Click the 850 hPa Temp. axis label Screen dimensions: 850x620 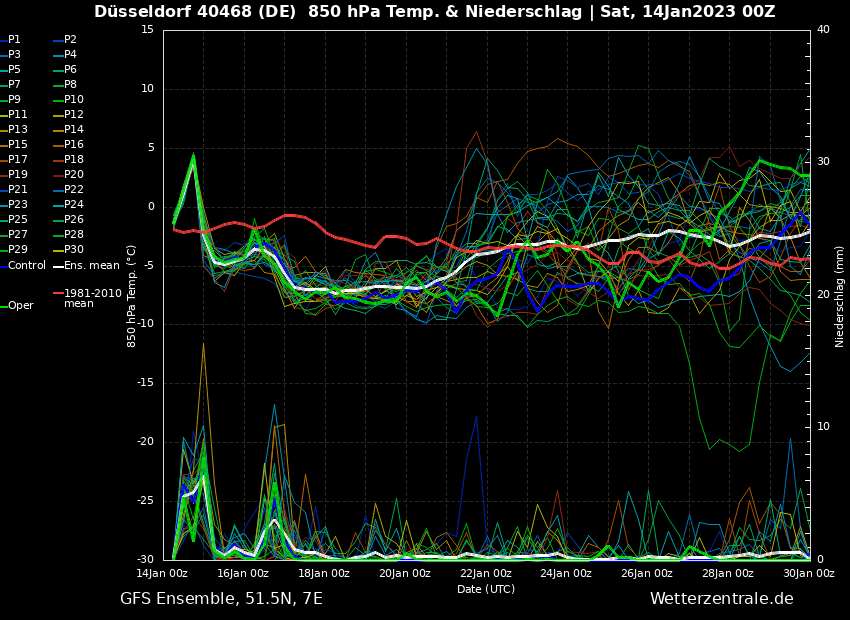[x=132, y=296]
